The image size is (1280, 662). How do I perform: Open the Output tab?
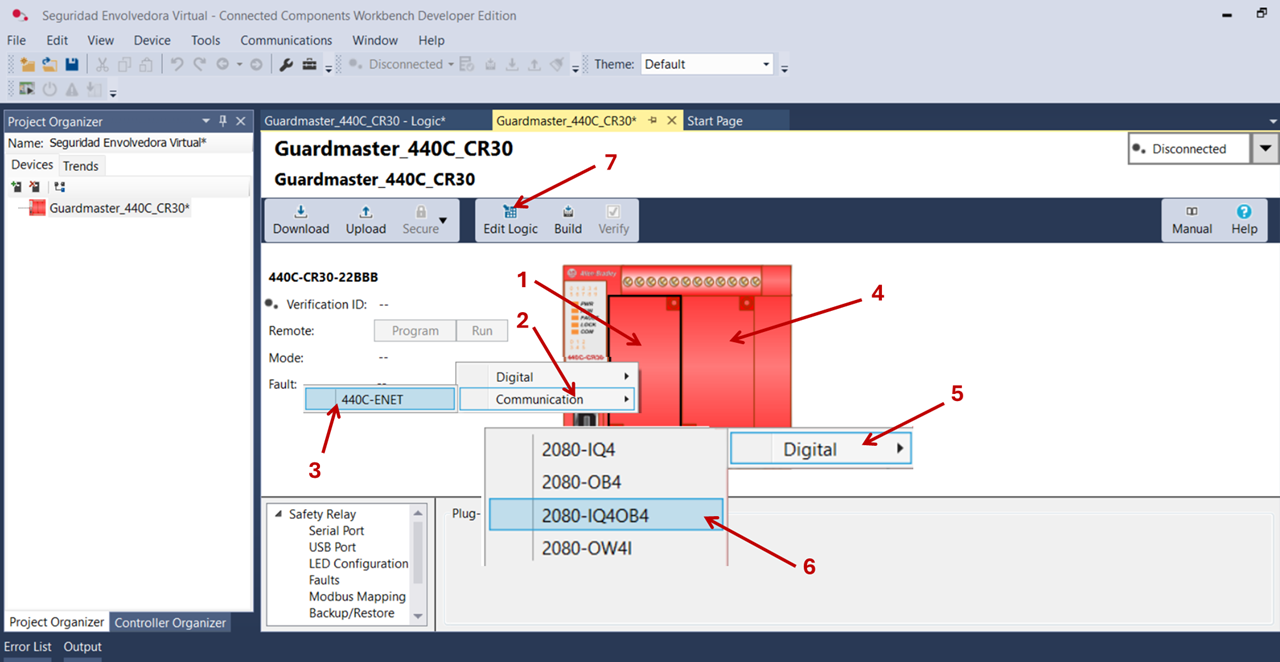[x=83, y=647]
